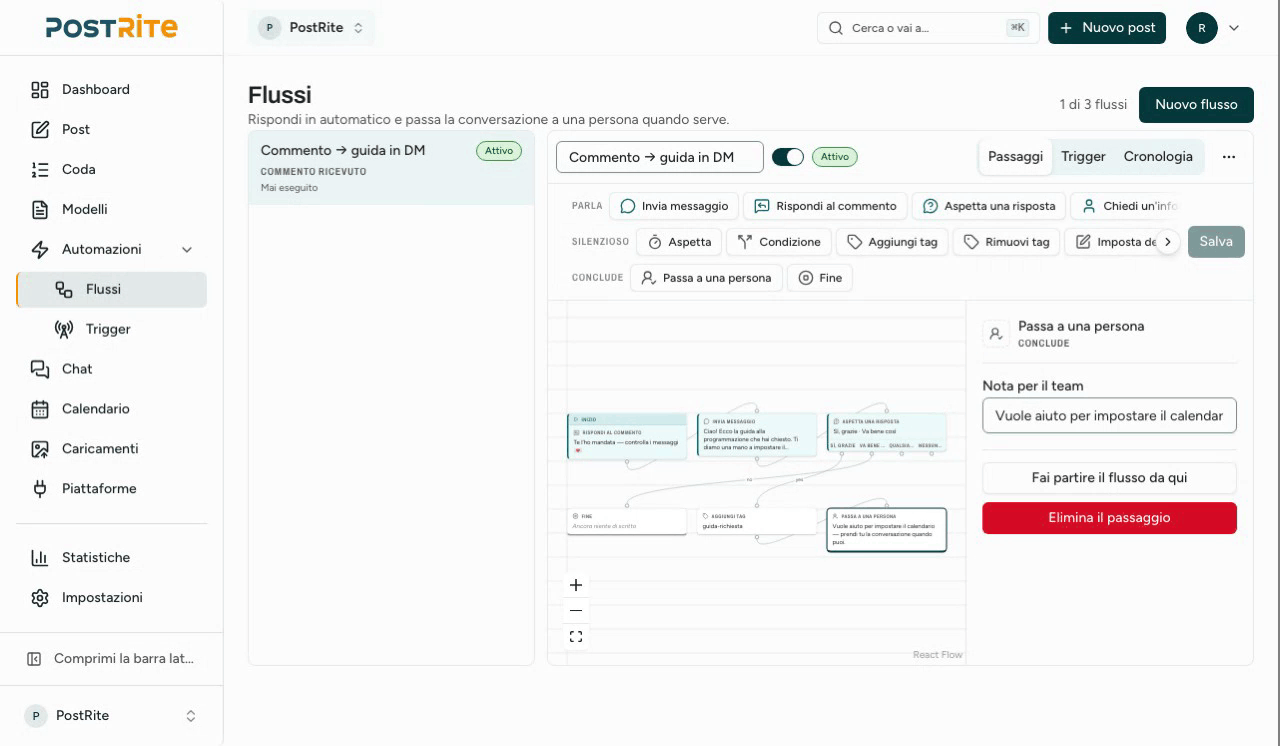Edit the Nota per il team field
1280x746 pixels.
pos(1109,416)
